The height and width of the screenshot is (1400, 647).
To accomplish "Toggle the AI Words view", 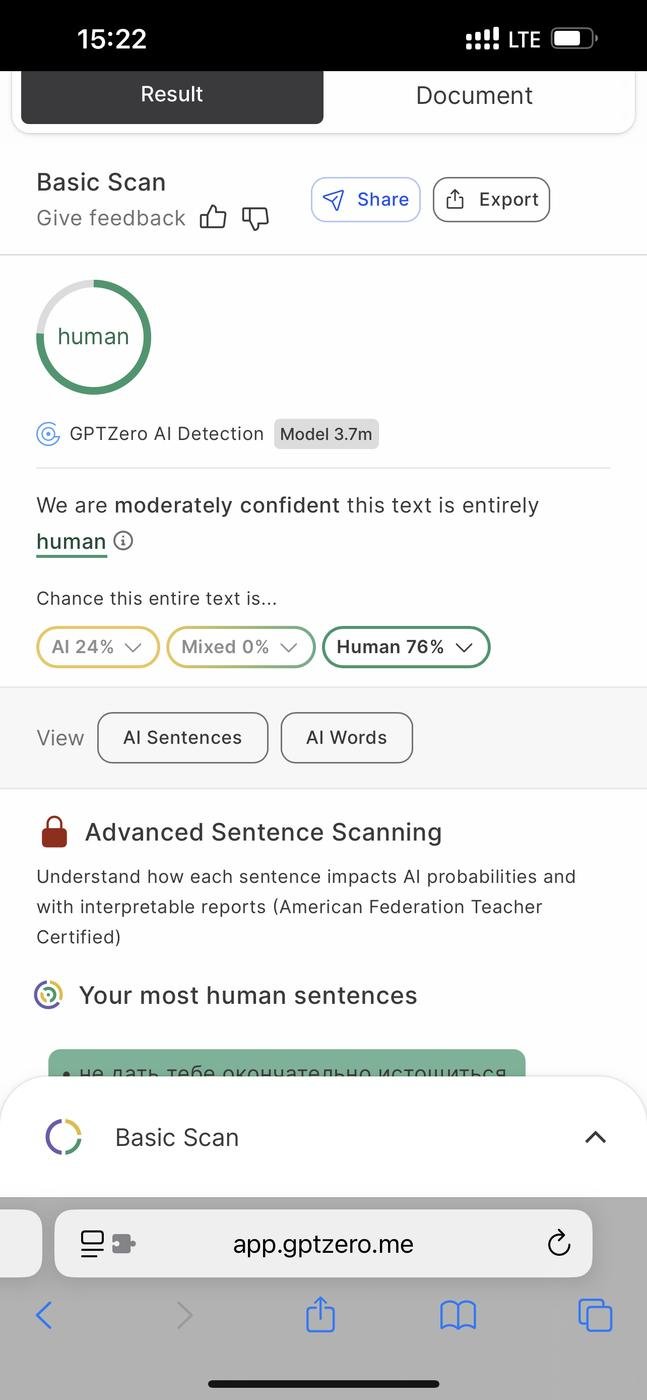I will (346, 738).
